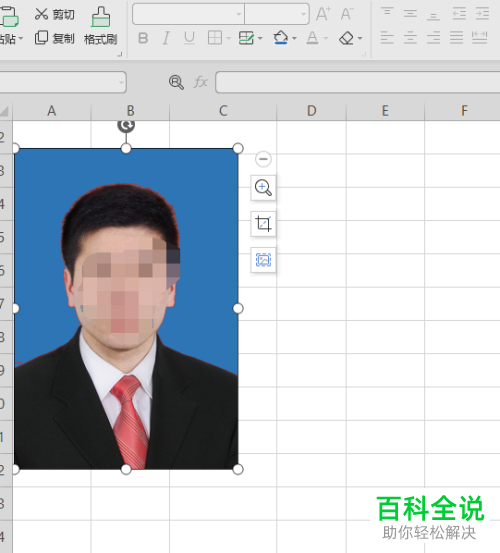Click the cell borders icon
This screenshot has width=500, height=553.
[x=215, y=38]
